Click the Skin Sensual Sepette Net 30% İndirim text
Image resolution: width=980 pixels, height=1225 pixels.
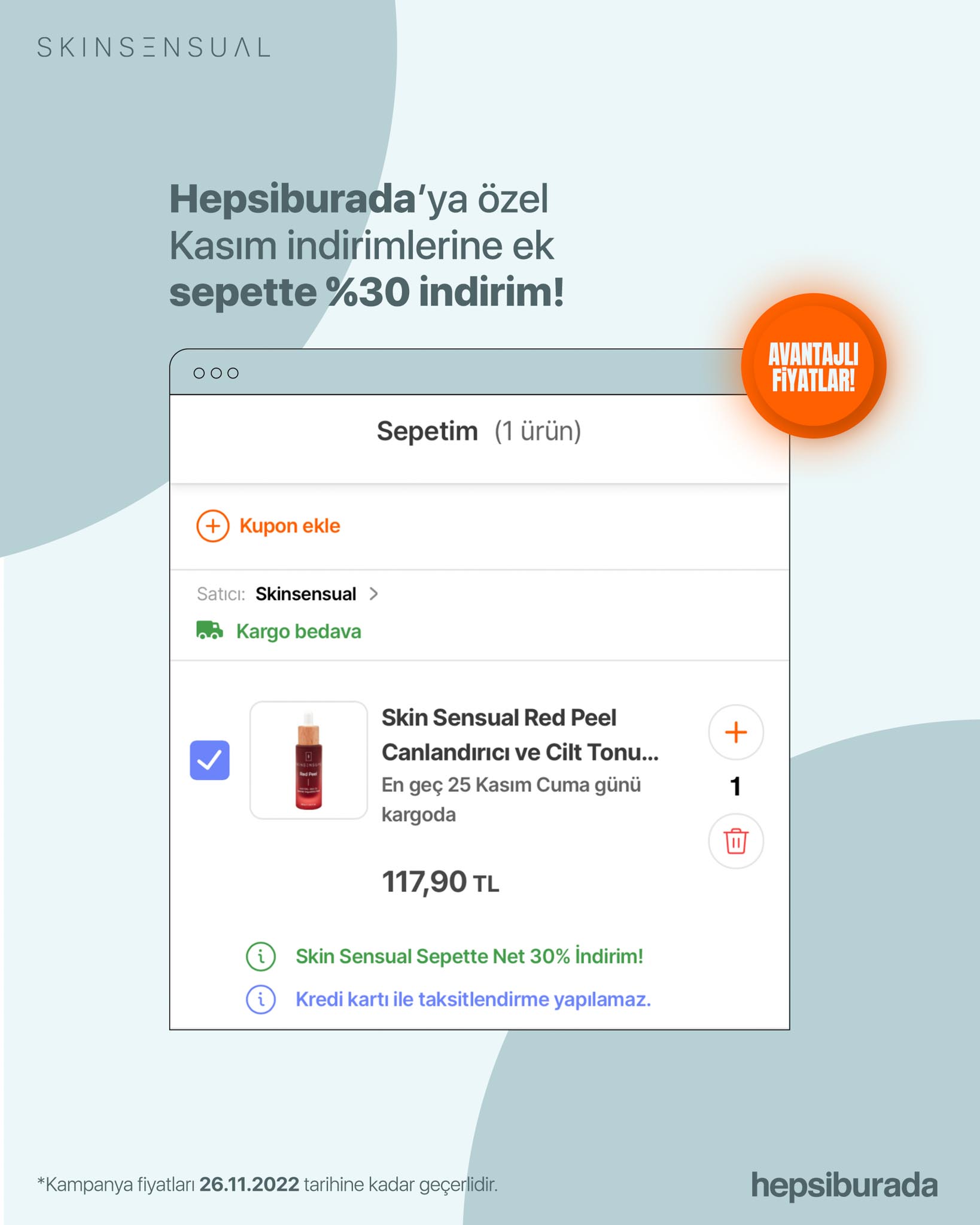(x=470, y=956)
